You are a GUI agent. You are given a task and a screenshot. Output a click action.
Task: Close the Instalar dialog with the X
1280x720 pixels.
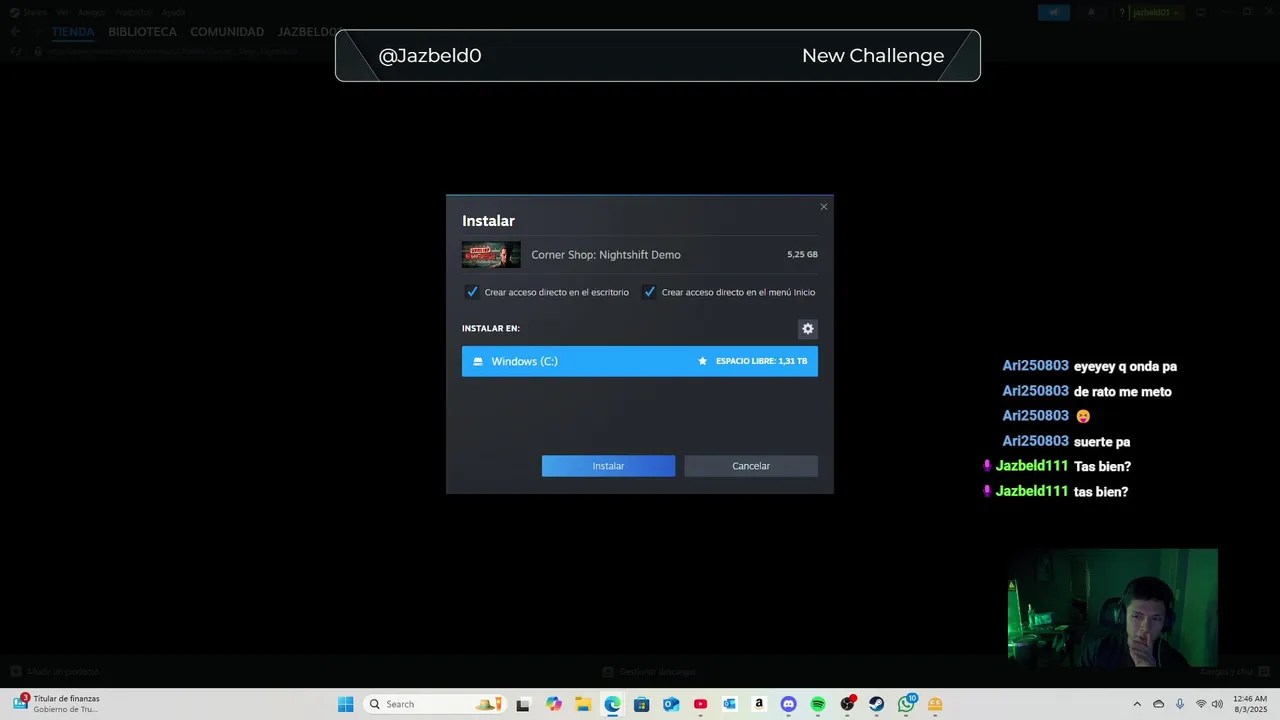pyautogui.click(x=824, y=207)
